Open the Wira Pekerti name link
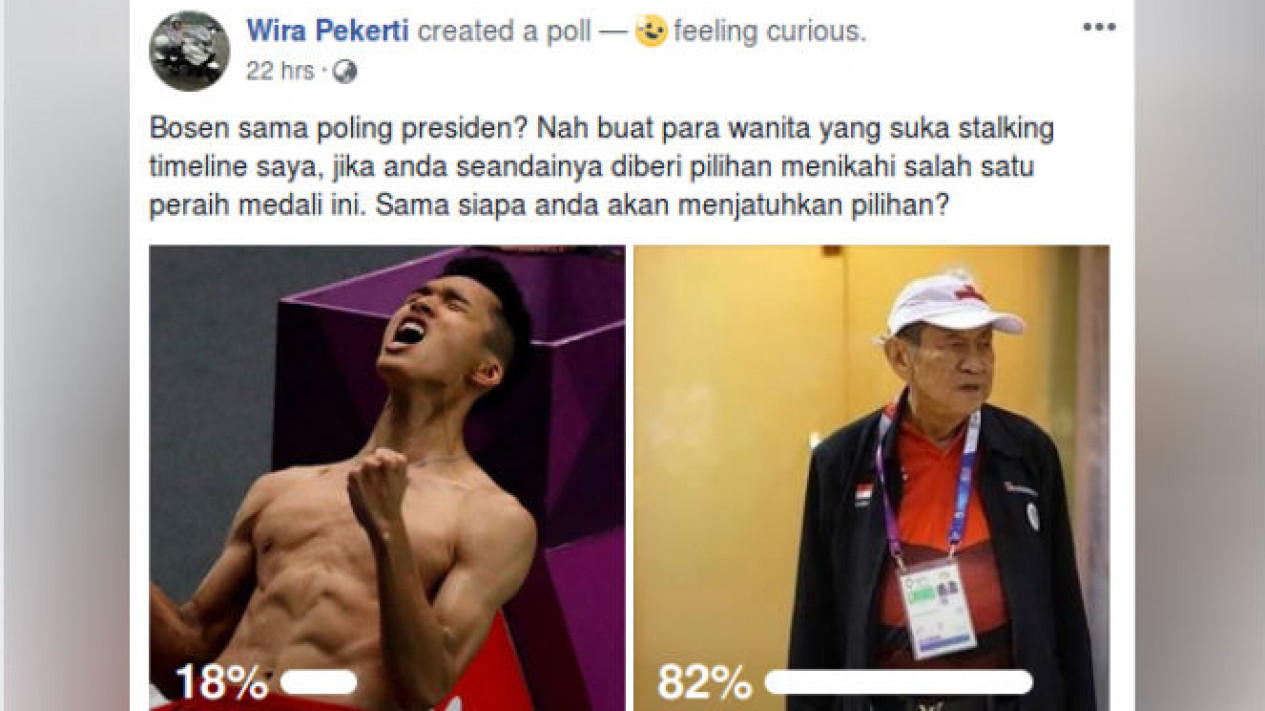 (x=328, y=32)
